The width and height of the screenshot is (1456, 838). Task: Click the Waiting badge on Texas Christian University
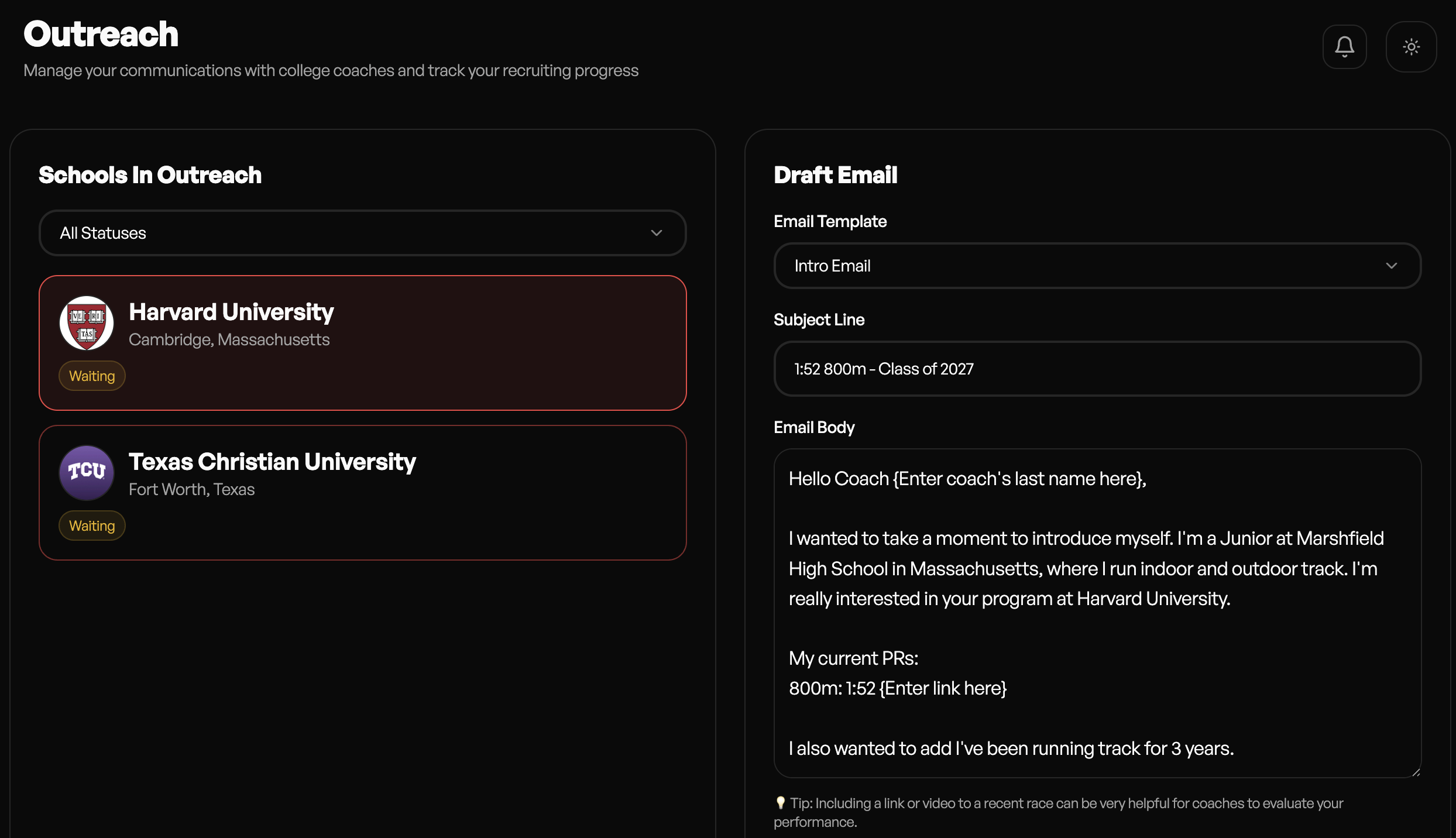[92, 526]
